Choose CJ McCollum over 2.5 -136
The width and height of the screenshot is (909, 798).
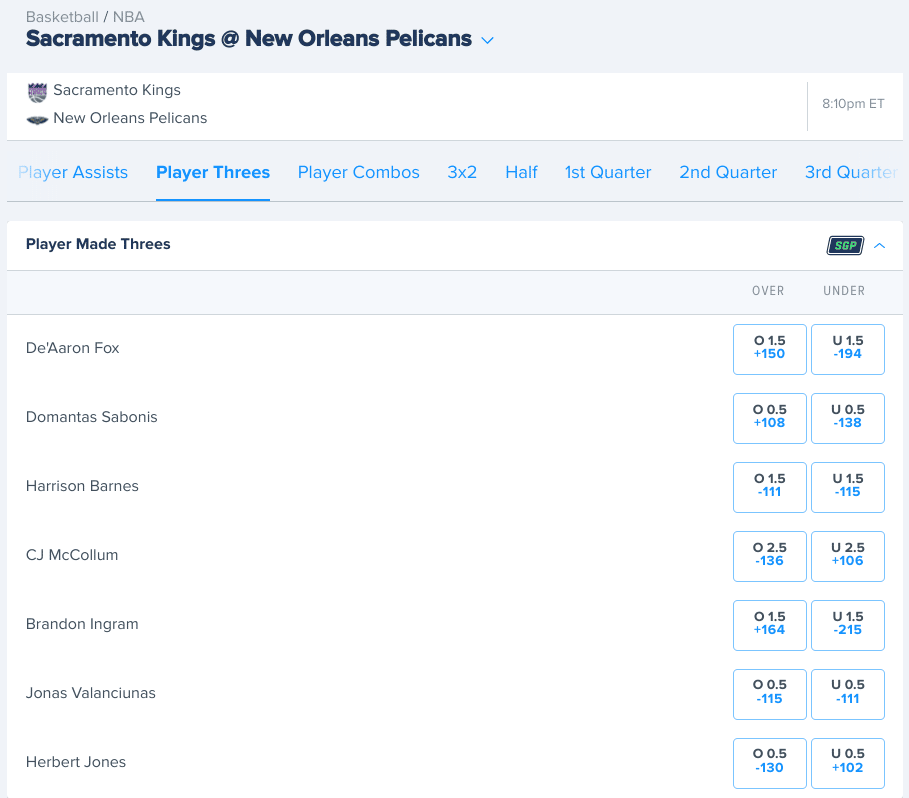(770, 556)
